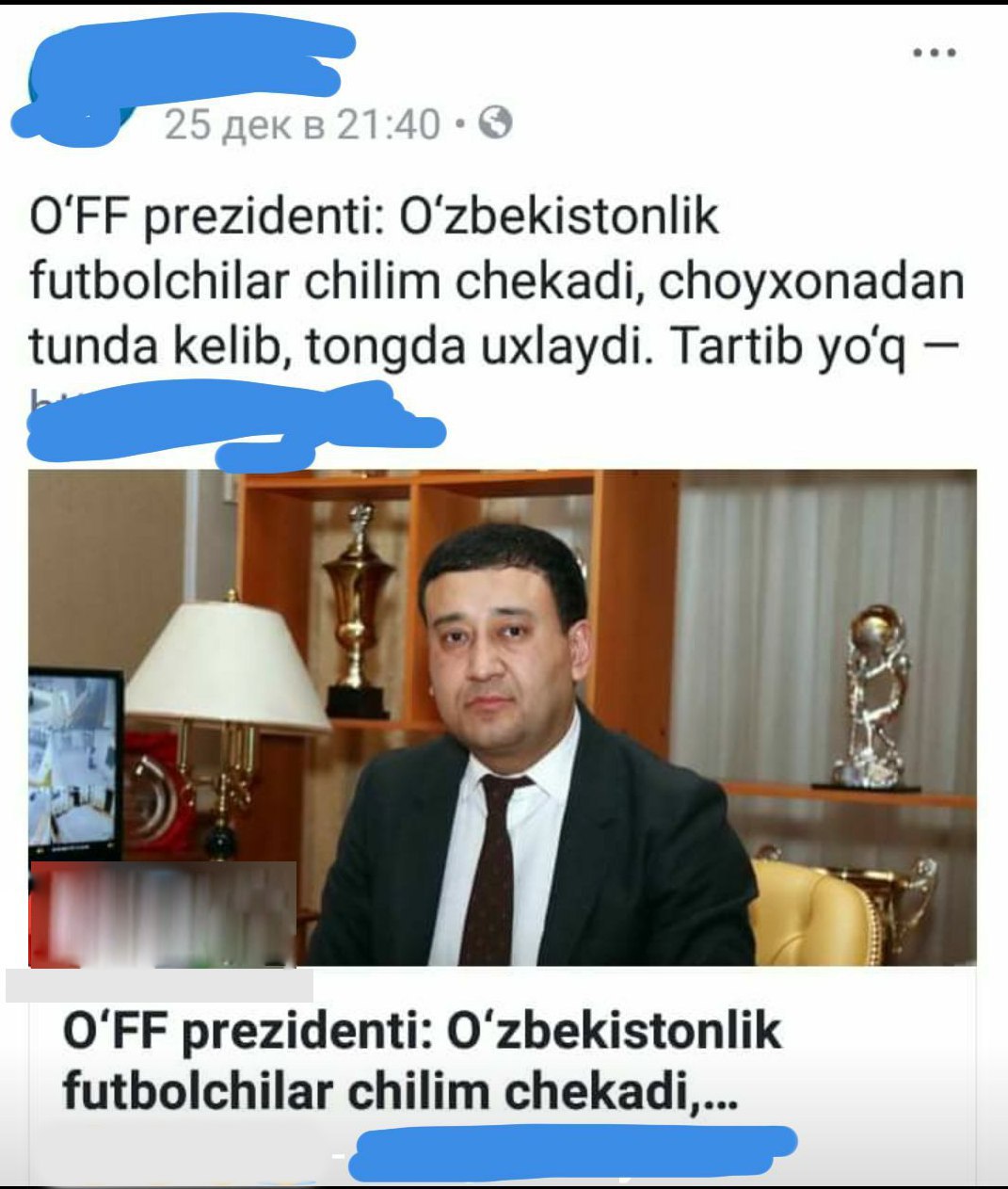Open the three-dot post options menu
This screenshot has width=1008, height=1189.
935,54
